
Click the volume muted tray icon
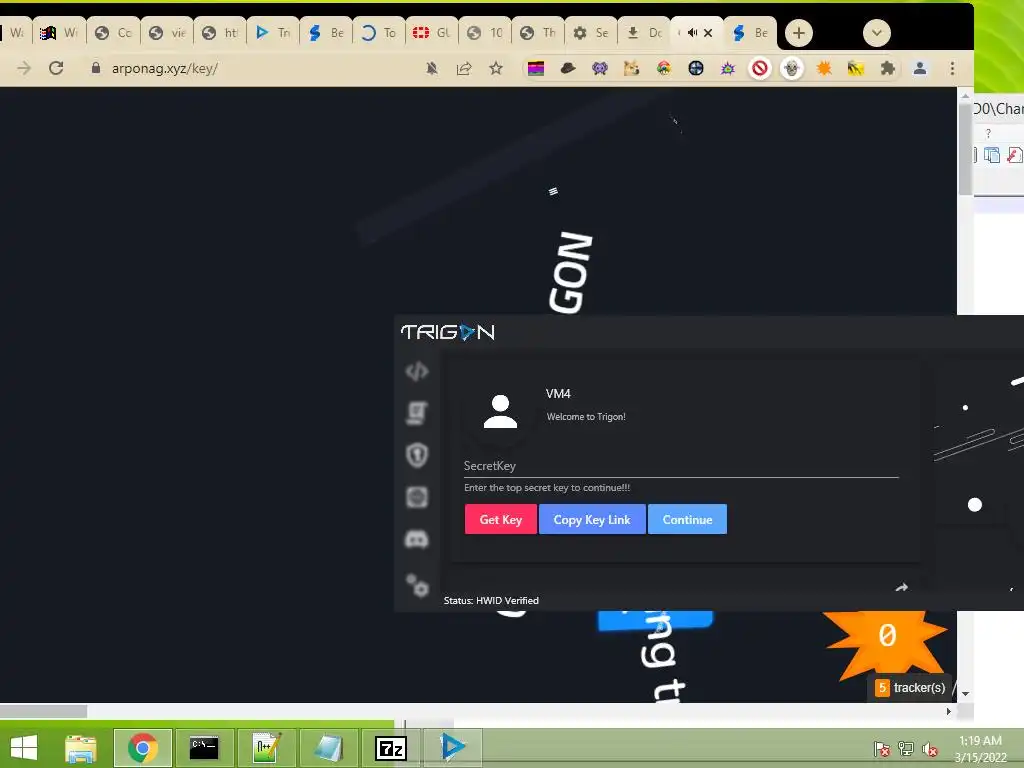pyautogui.click(x=930, y=749)
